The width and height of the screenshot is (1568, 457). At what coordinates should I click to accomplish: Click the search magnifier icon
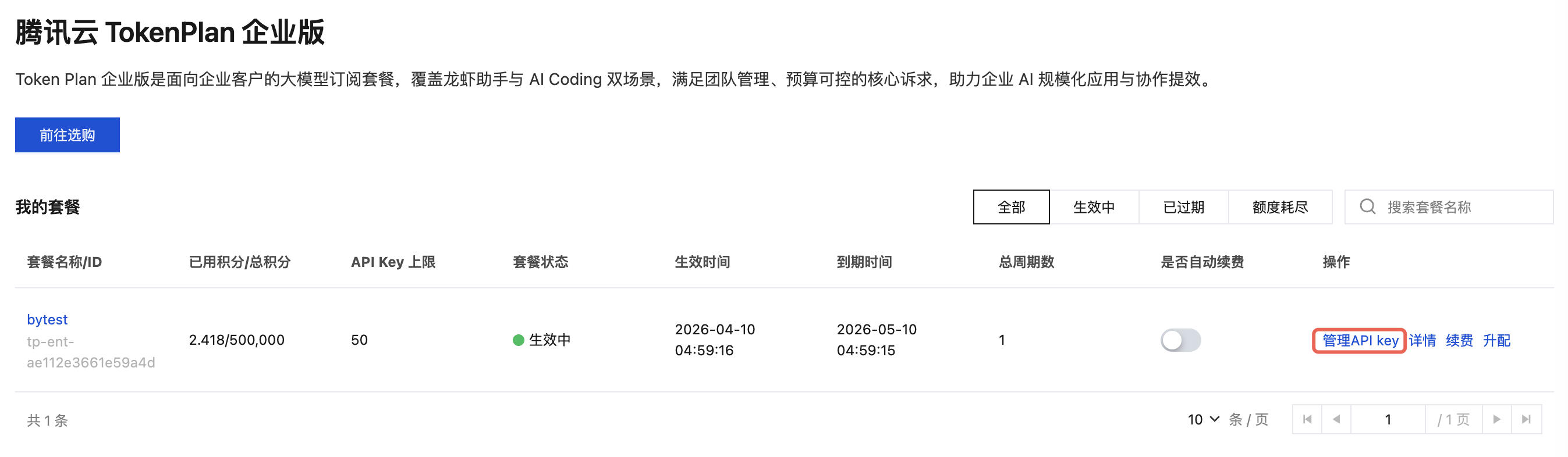pyautogui.click(x=1367, y=206)
